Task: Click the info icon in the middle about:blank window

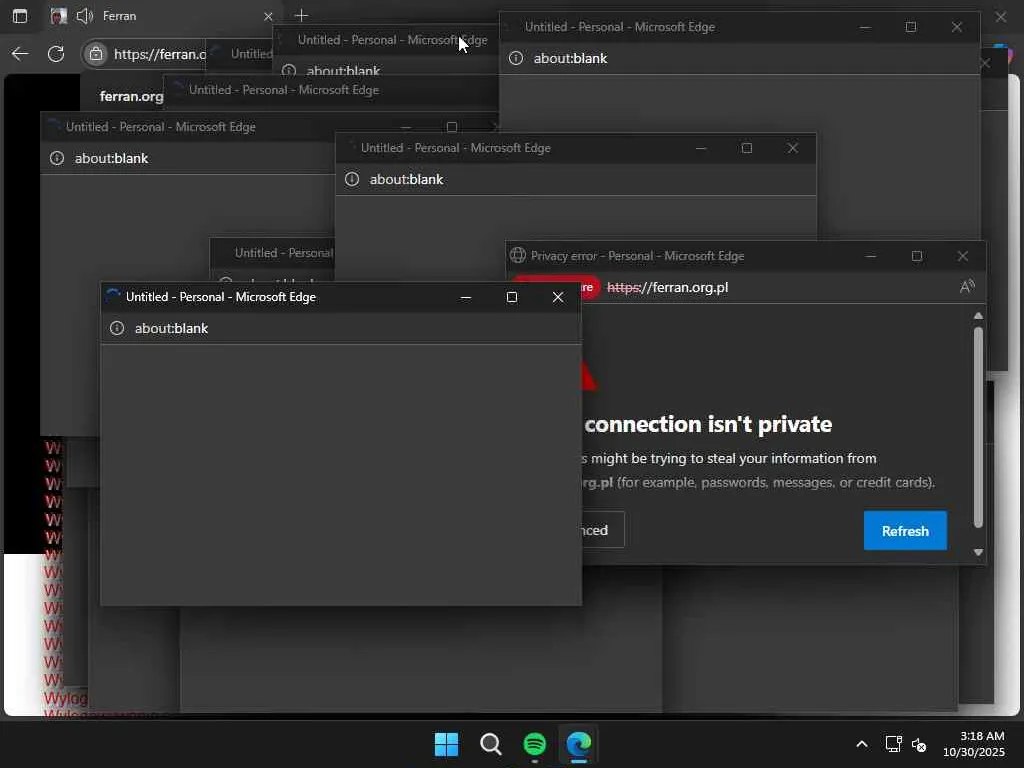Action: coord(352,179)
